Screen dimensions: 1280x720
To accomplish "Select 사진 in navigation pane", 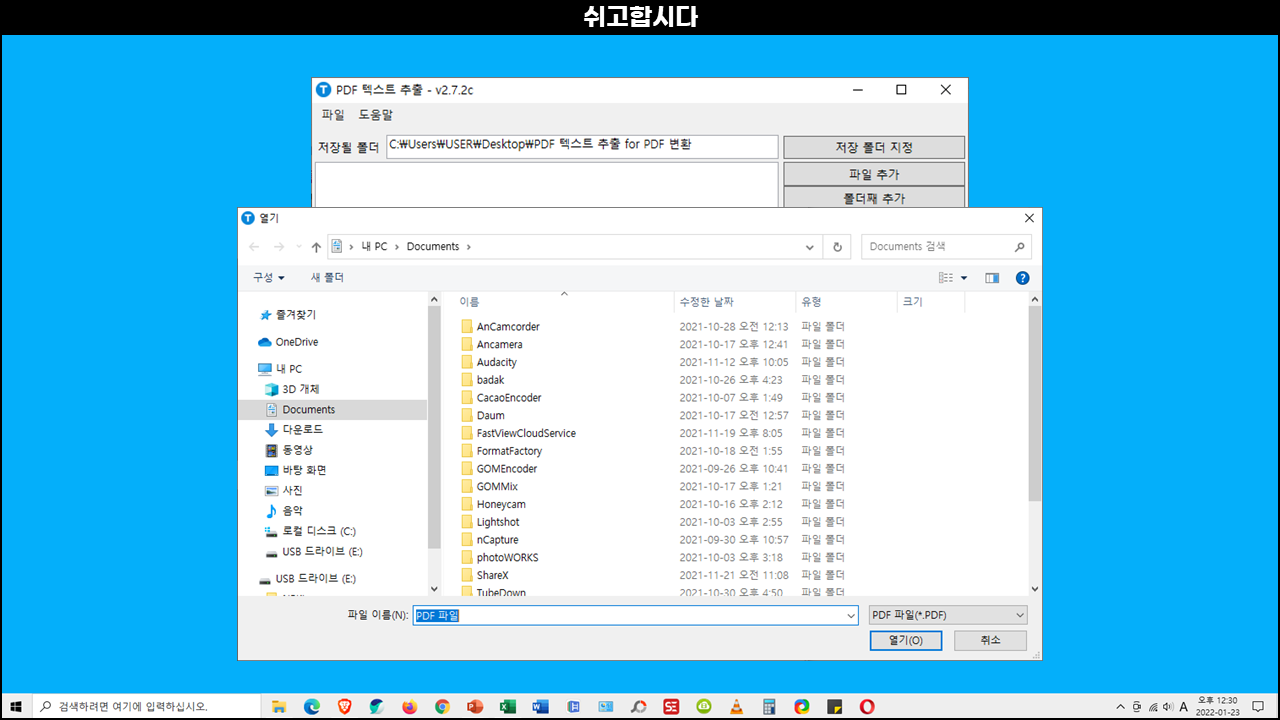I will pyautogui.click(x=292, y=490).
